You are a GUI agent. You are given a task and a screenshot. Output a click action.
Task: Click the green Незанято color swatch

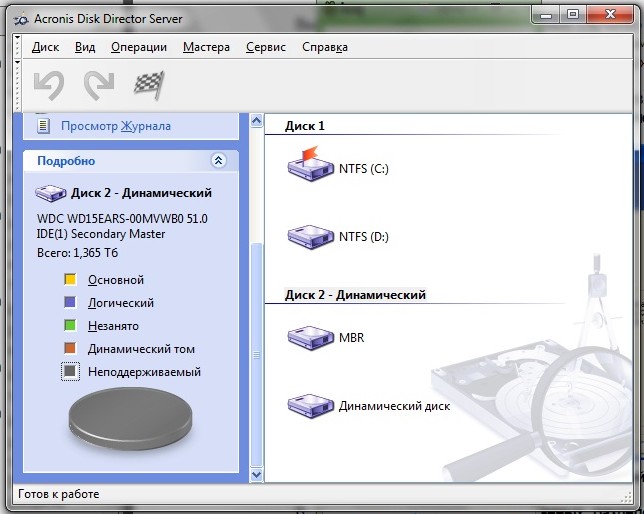point(70,326)
